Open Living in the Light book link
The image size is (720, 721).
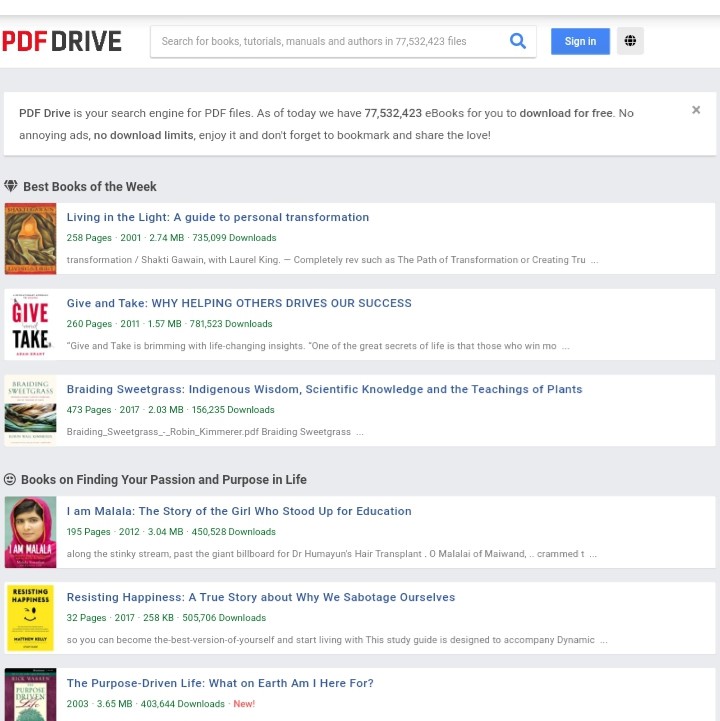(x=218, y=217)
